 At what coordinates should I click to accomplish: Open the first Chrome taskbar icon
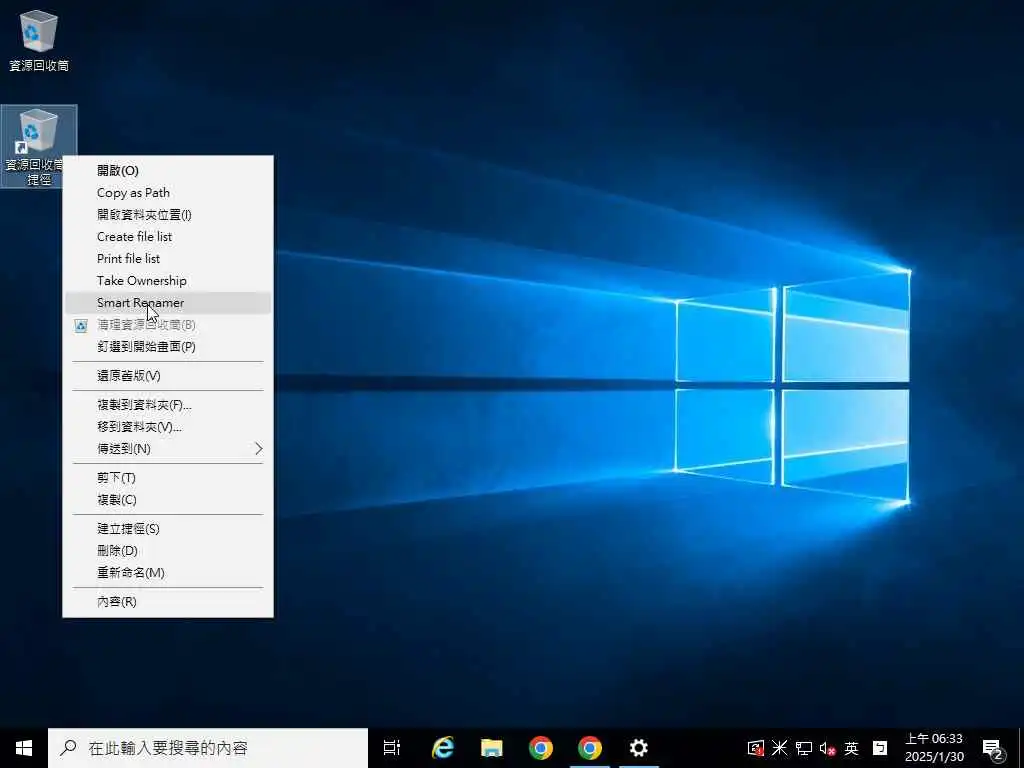(541, 748)
